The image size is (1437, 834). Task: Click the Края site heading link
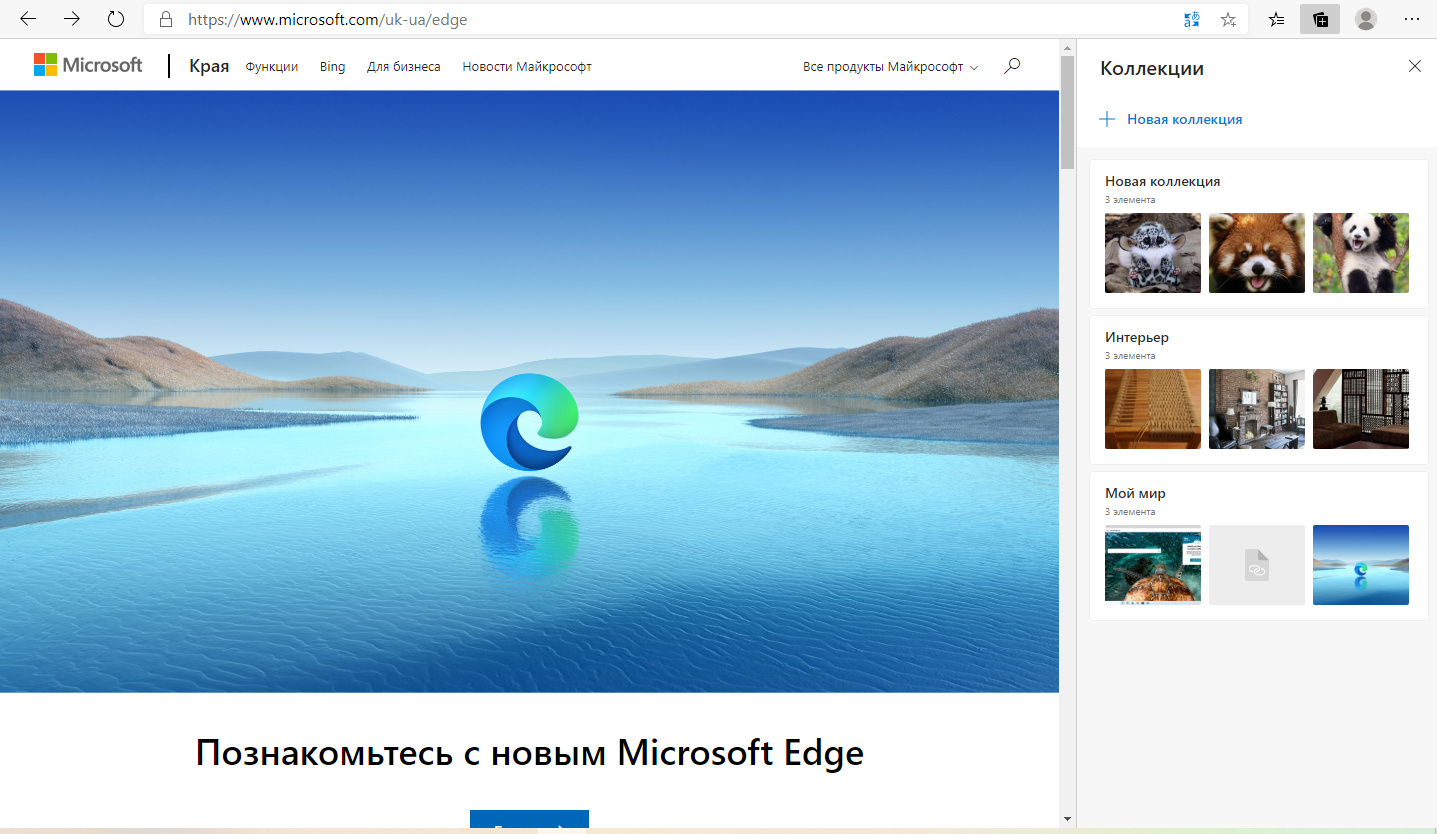tap(209, 67)
